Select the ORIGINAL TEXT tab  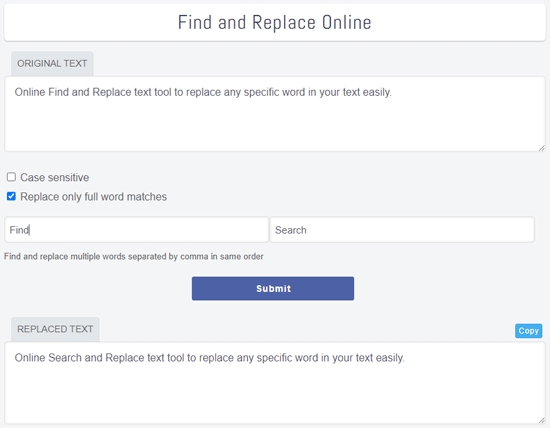pos(52,63)
